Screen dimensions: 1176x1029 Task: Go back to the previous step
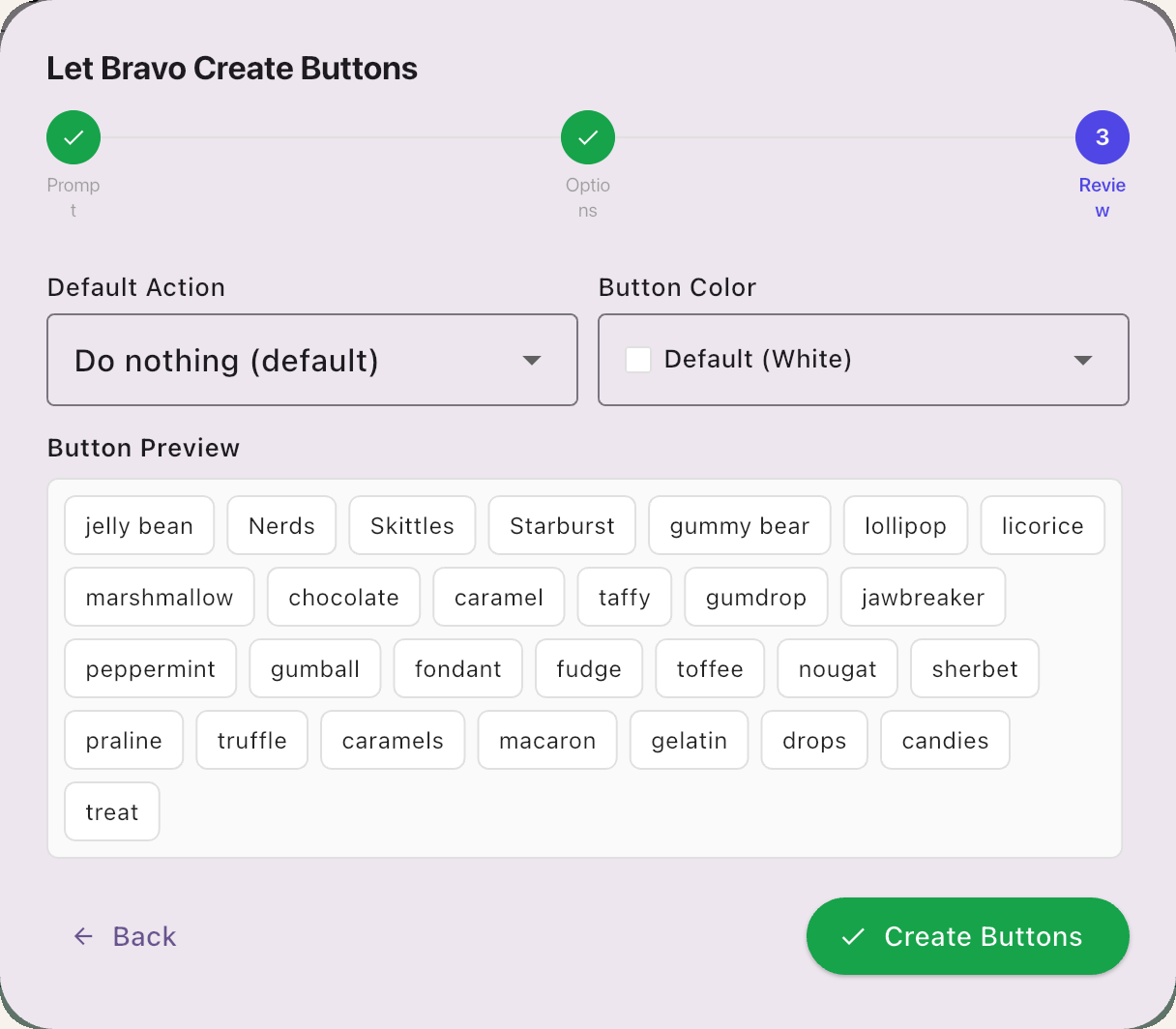pyautogui.click(x=126, y=936)
